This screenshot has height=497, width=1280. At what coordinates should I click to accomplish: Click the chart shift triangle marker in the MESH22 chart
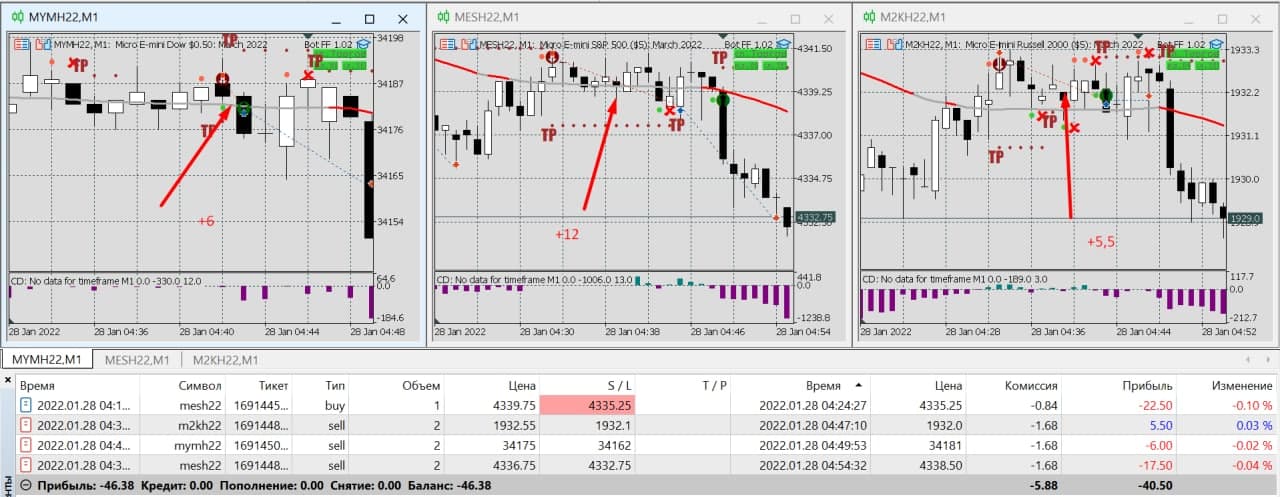tap(722, 36)
